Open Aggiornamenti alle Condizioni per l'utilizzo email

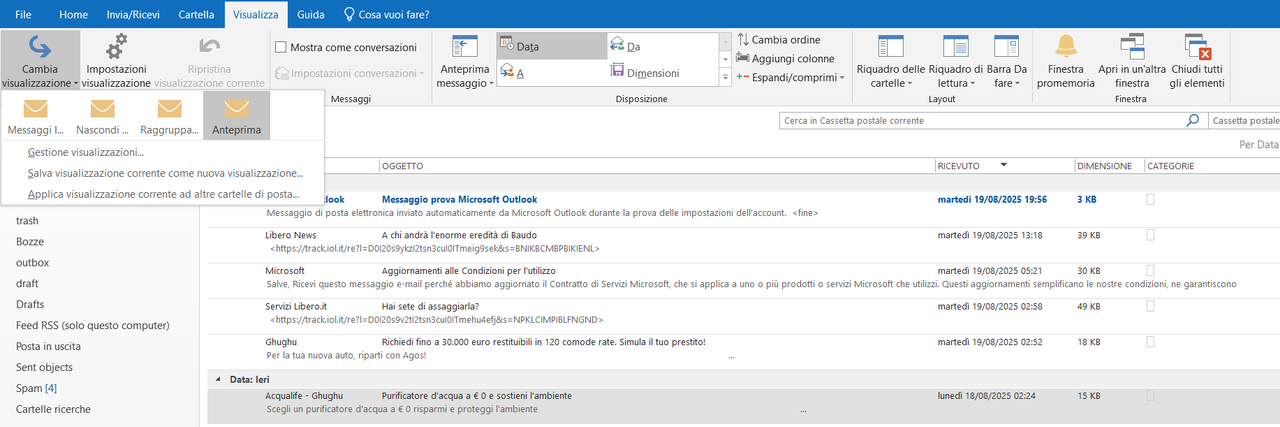click(742, 277)
